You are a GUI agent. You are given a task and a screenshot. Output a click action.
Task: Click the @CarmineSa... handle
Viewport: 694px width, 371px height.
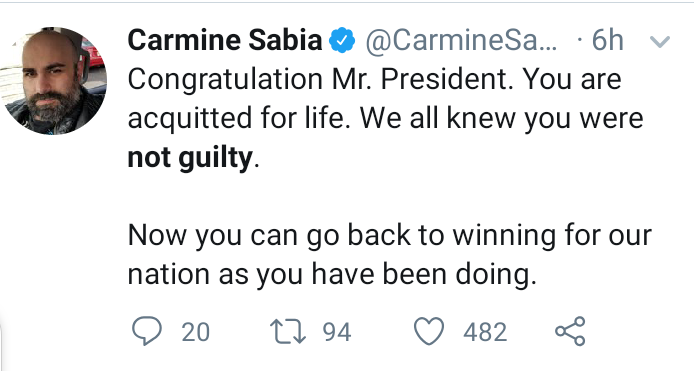461,41
